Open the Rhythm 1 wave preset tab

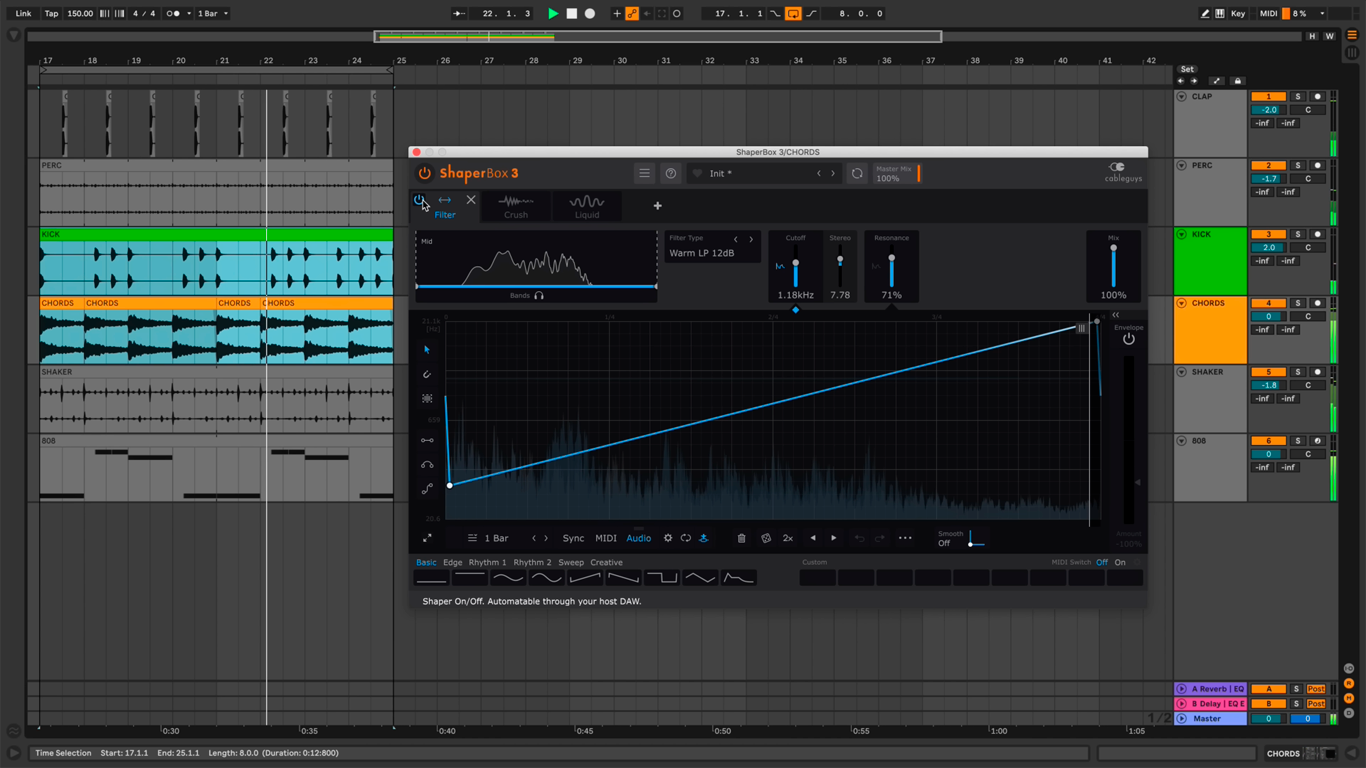(x=488, y=562)
